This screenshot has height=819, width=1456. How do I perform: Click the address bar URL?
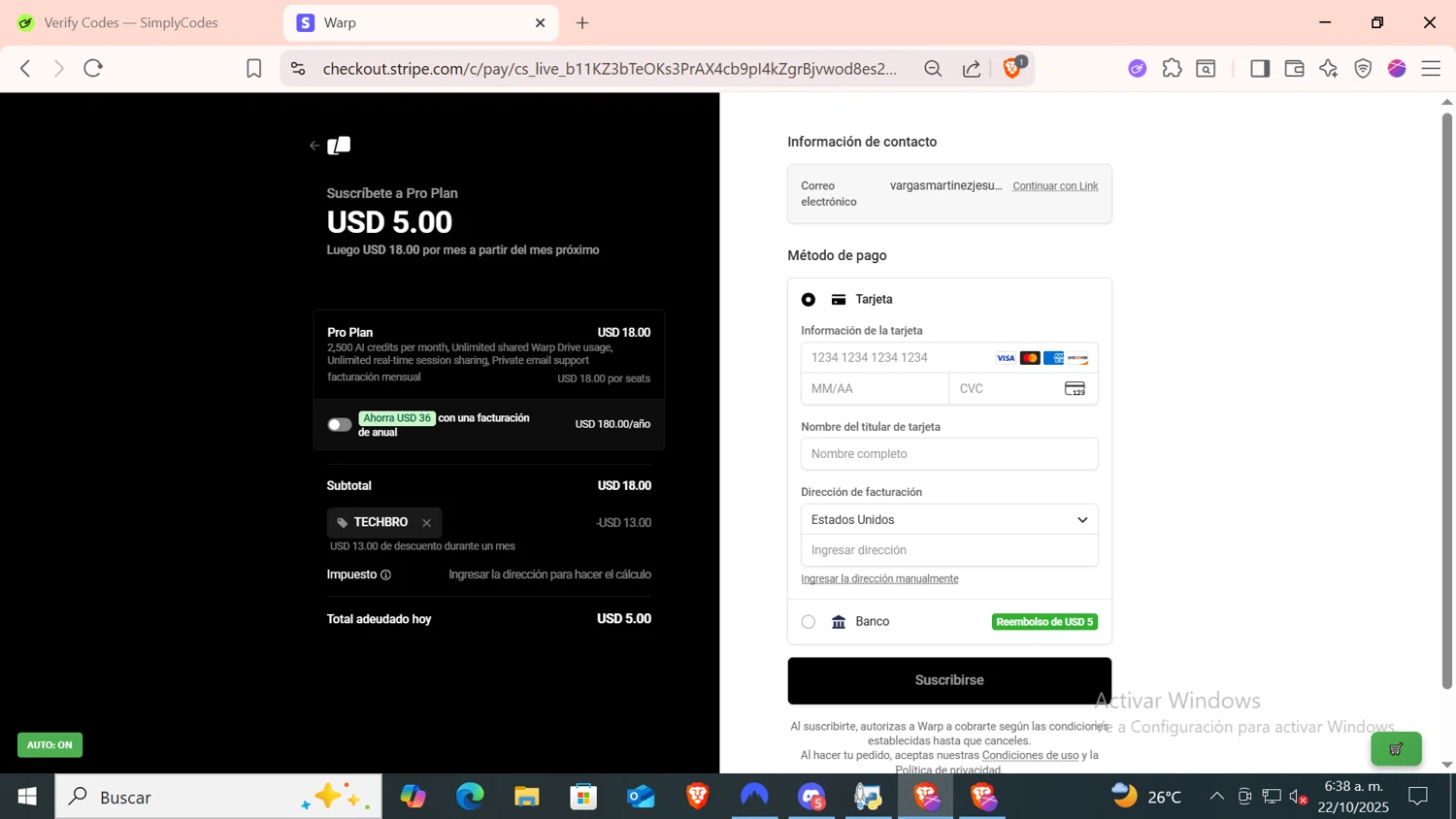click(610, 68)
